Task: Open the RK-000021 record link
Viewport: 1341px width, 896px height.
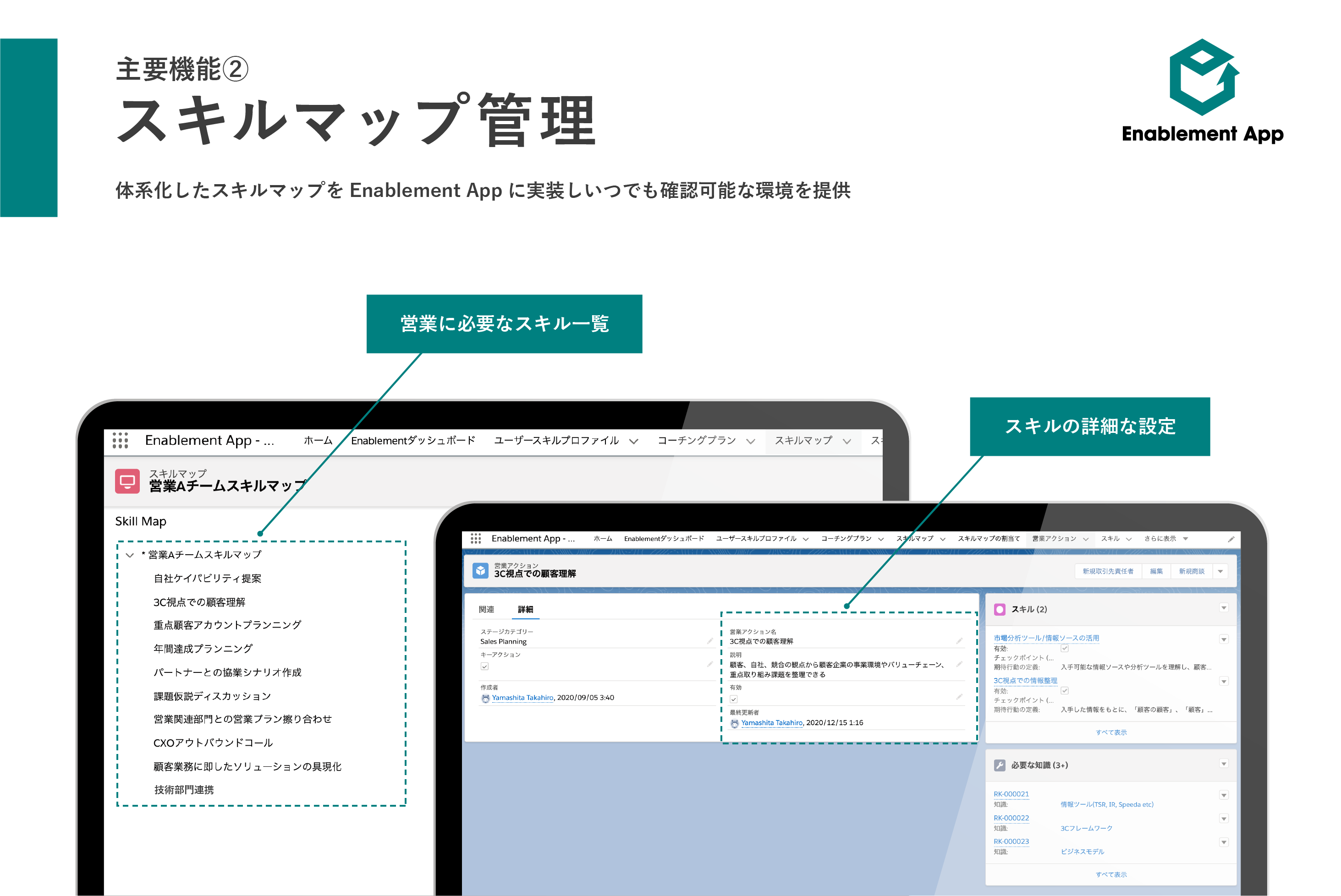Action: (1011, 794)
